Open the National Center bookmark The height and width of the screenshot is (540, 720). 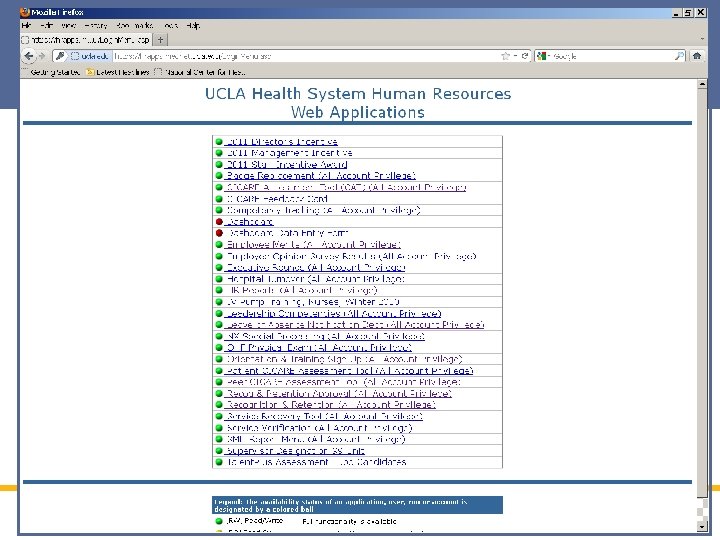(x=200, y=72)
